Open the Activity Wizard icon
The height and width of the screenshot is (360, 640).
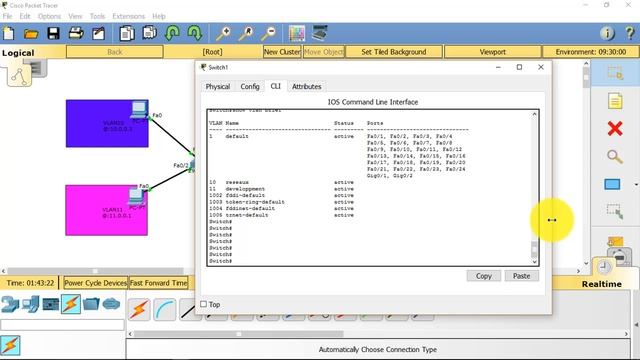tap(98, 33)
